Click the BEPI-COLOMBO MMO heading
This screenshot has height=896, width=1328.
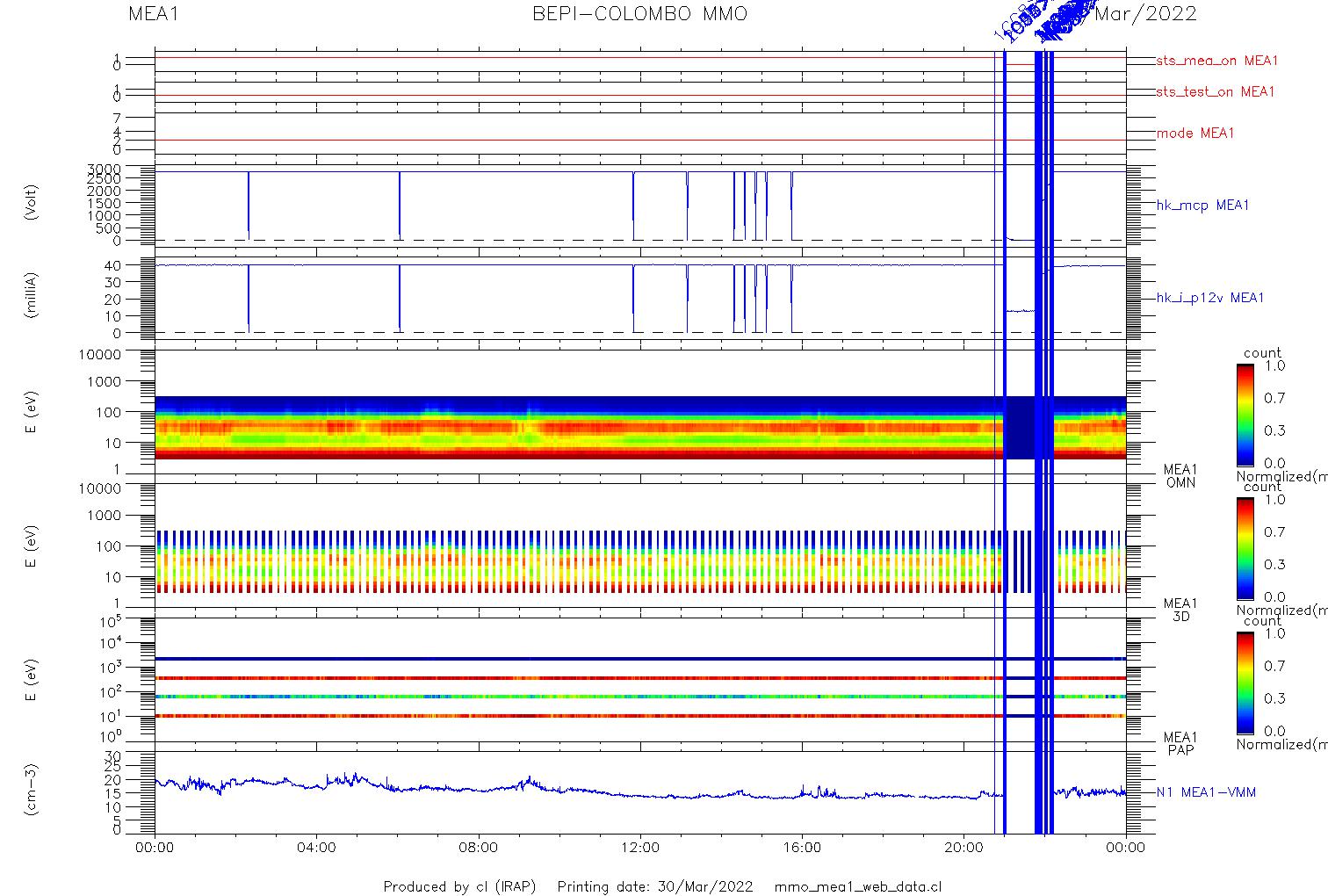point(640,14)
